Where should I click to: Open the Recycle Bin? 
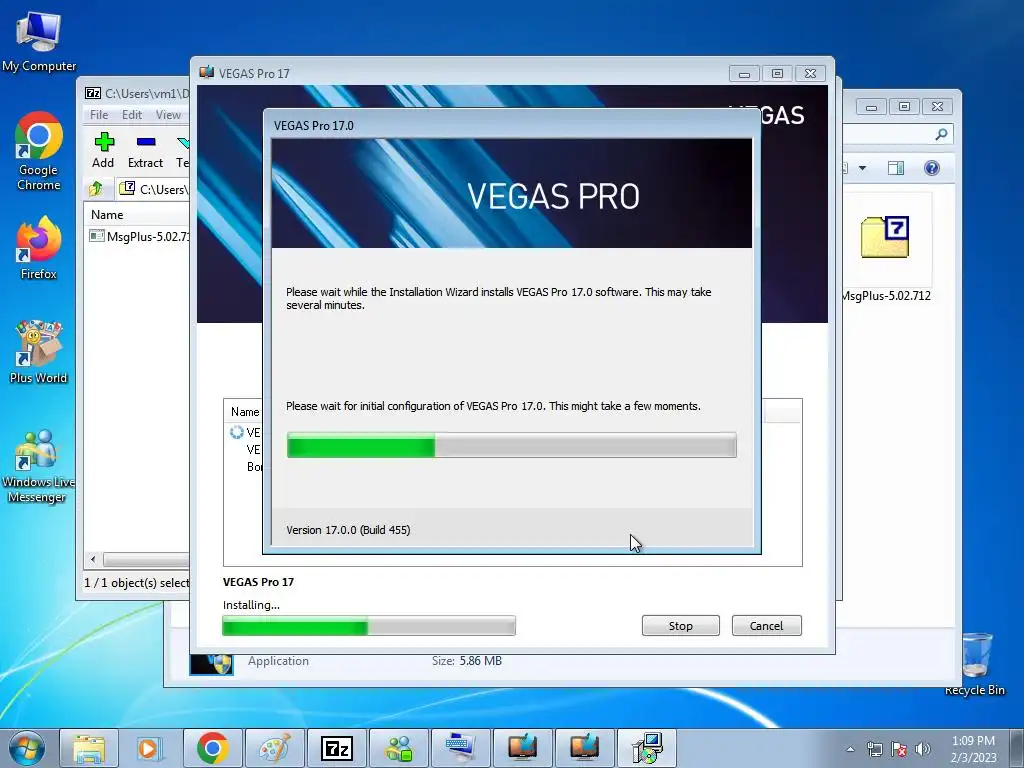tap(975, 664)
